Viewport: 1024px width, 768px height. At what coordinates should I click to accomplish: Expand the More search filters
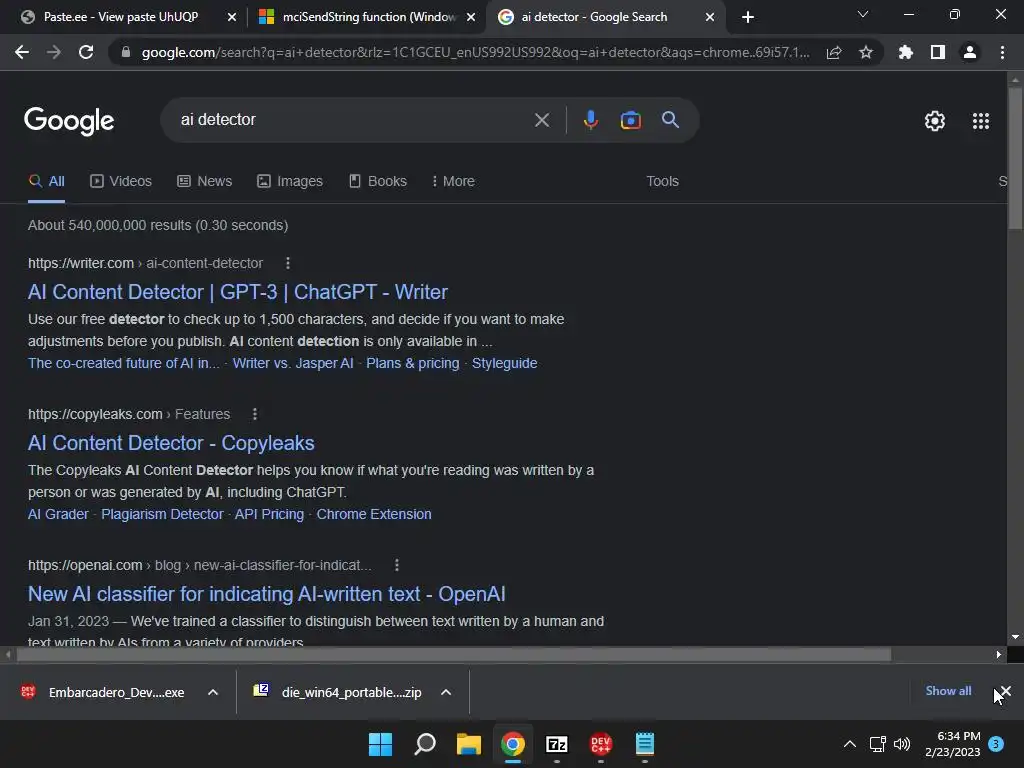453,181
